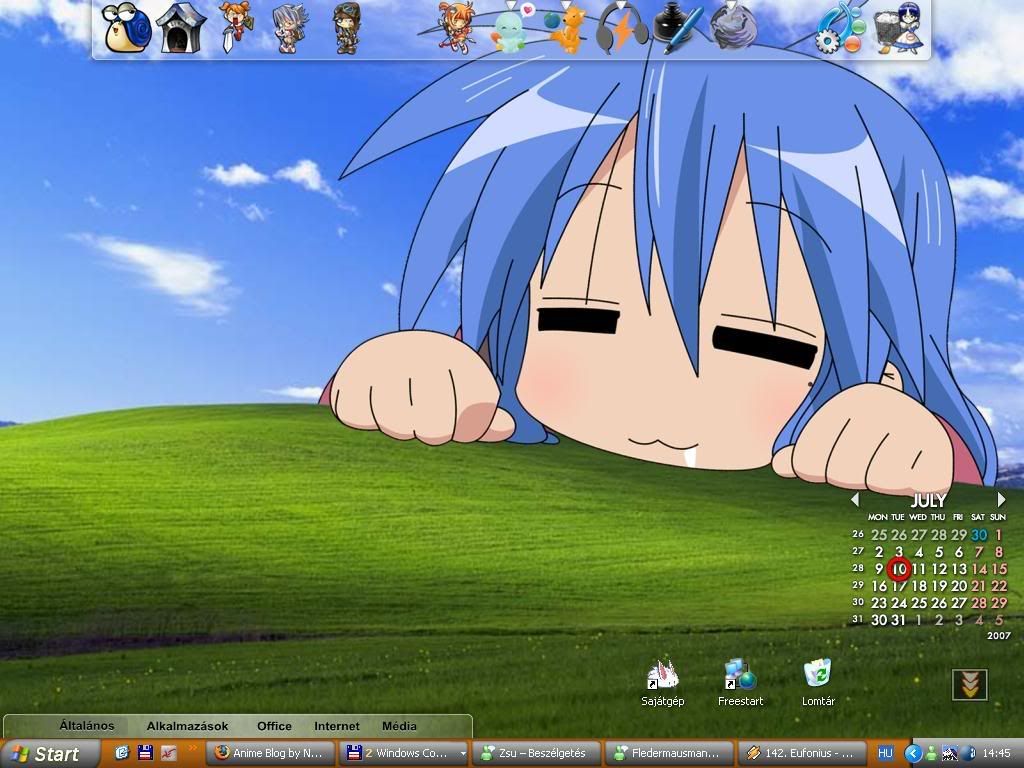Go to previous month in calendar widget

coord(855,500)
